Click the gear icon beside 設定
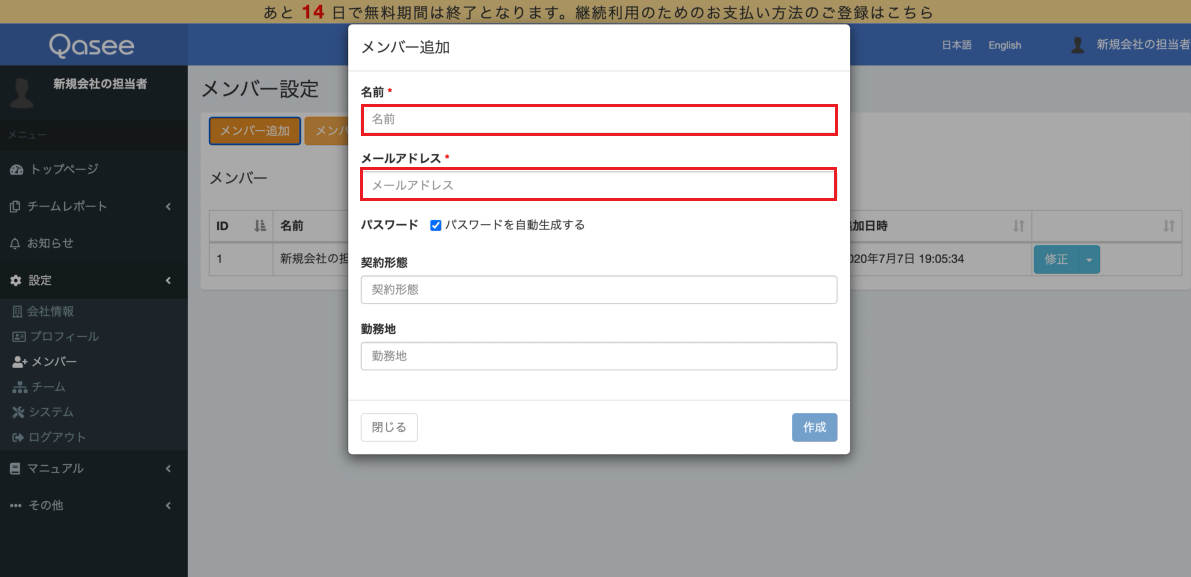1191x577 pixels. [16, 281]
